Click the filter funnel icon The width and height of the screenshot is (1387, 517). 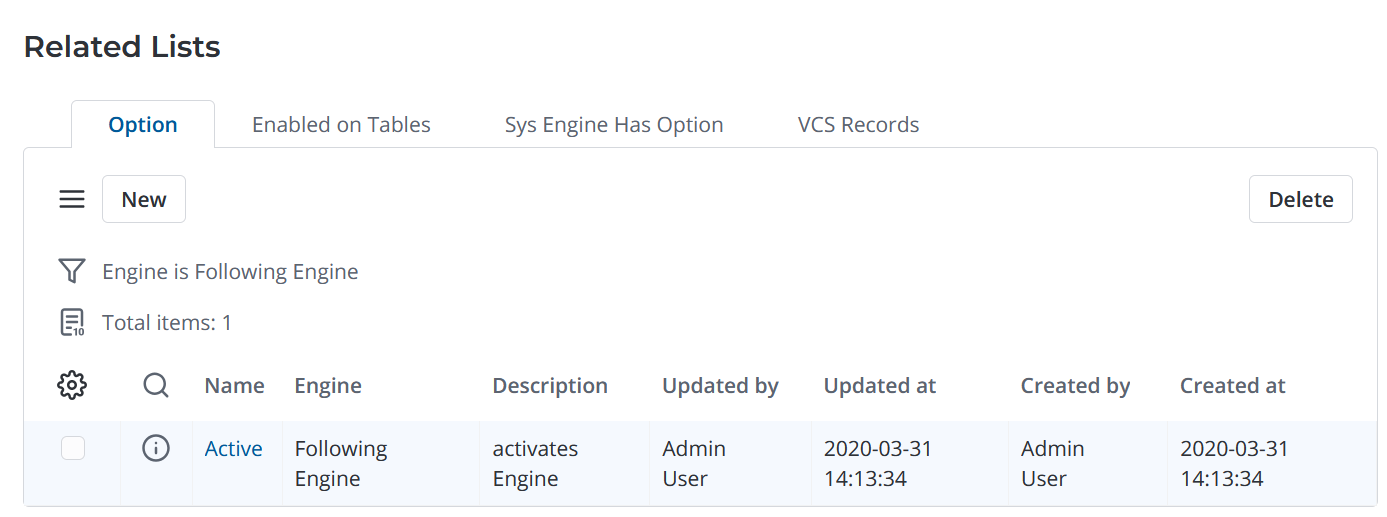click(72, 271)
